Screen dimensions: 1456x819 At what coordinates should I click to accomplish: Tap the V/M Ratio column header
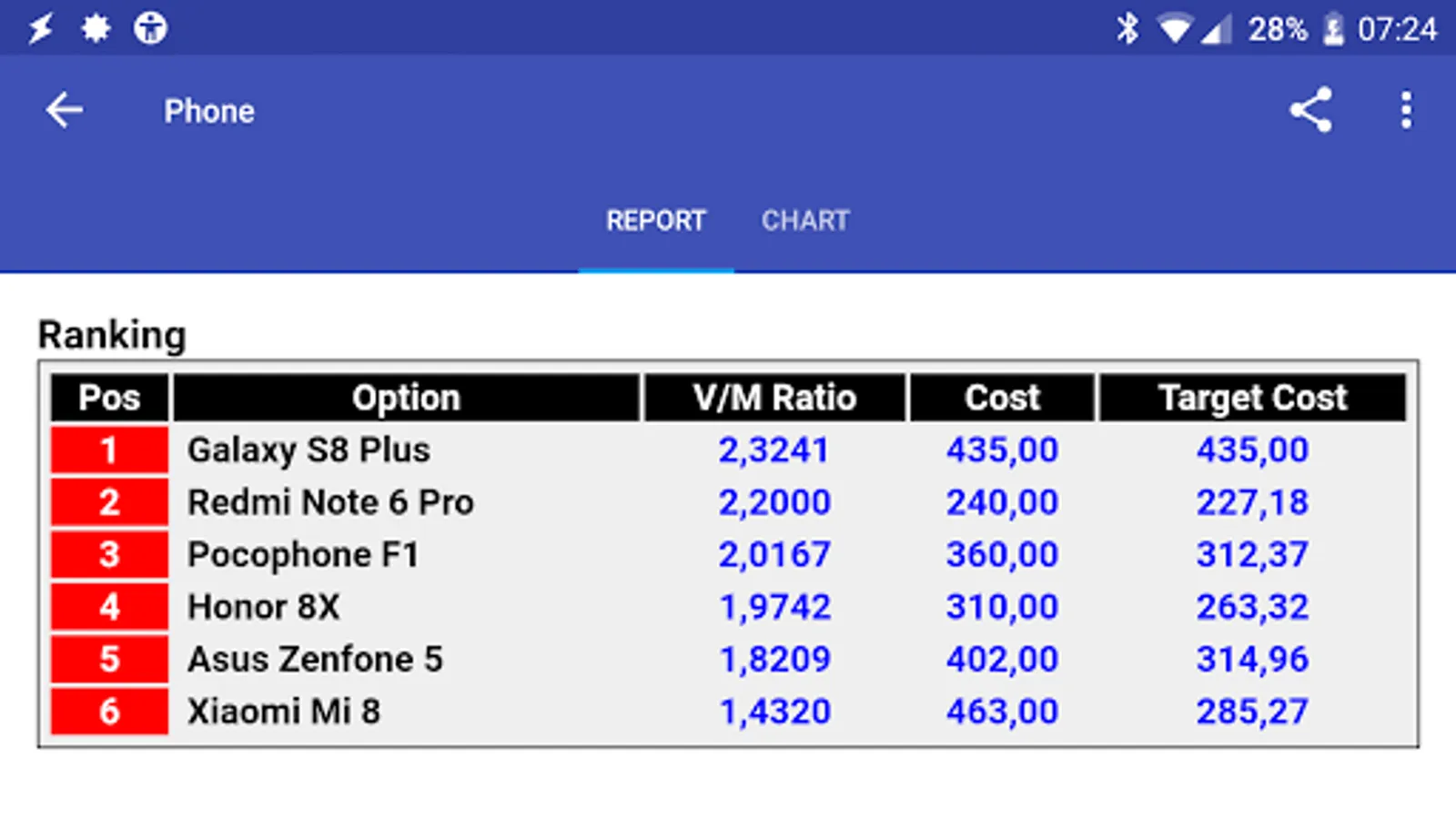pyautogui.click(x=774, y=398)
